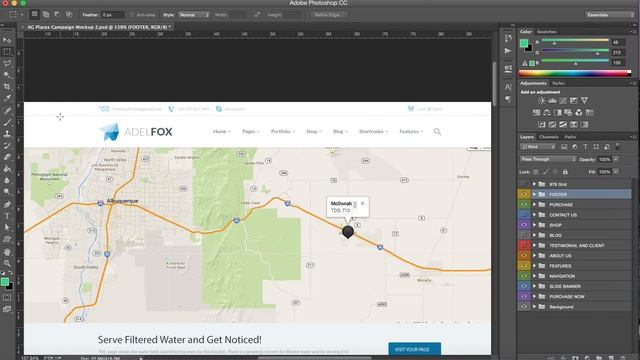
Task: Open the Actions panel play icon
Action: coord(508,51)
